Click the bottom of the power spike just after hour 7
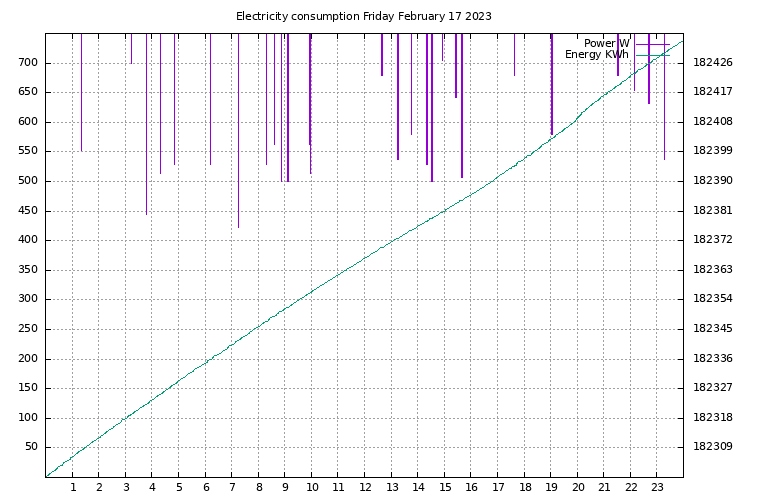Screen dimensions: 768x500 coord(238,227)
